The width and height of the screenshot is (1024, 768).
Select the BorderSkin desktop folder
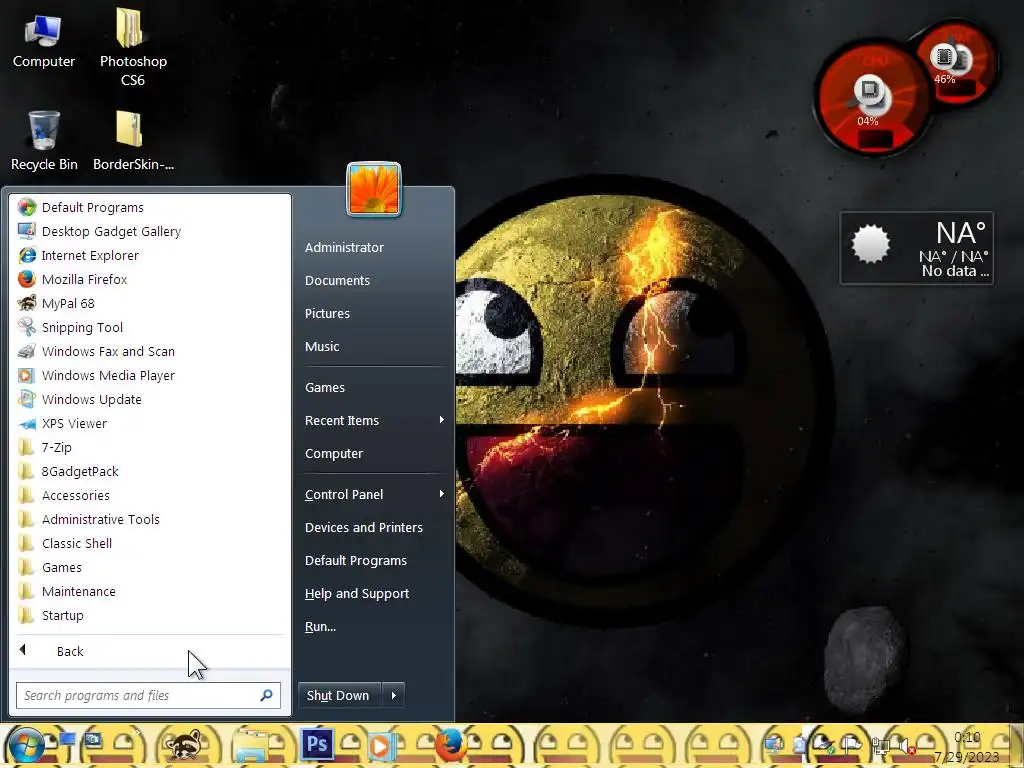(133, 140)
